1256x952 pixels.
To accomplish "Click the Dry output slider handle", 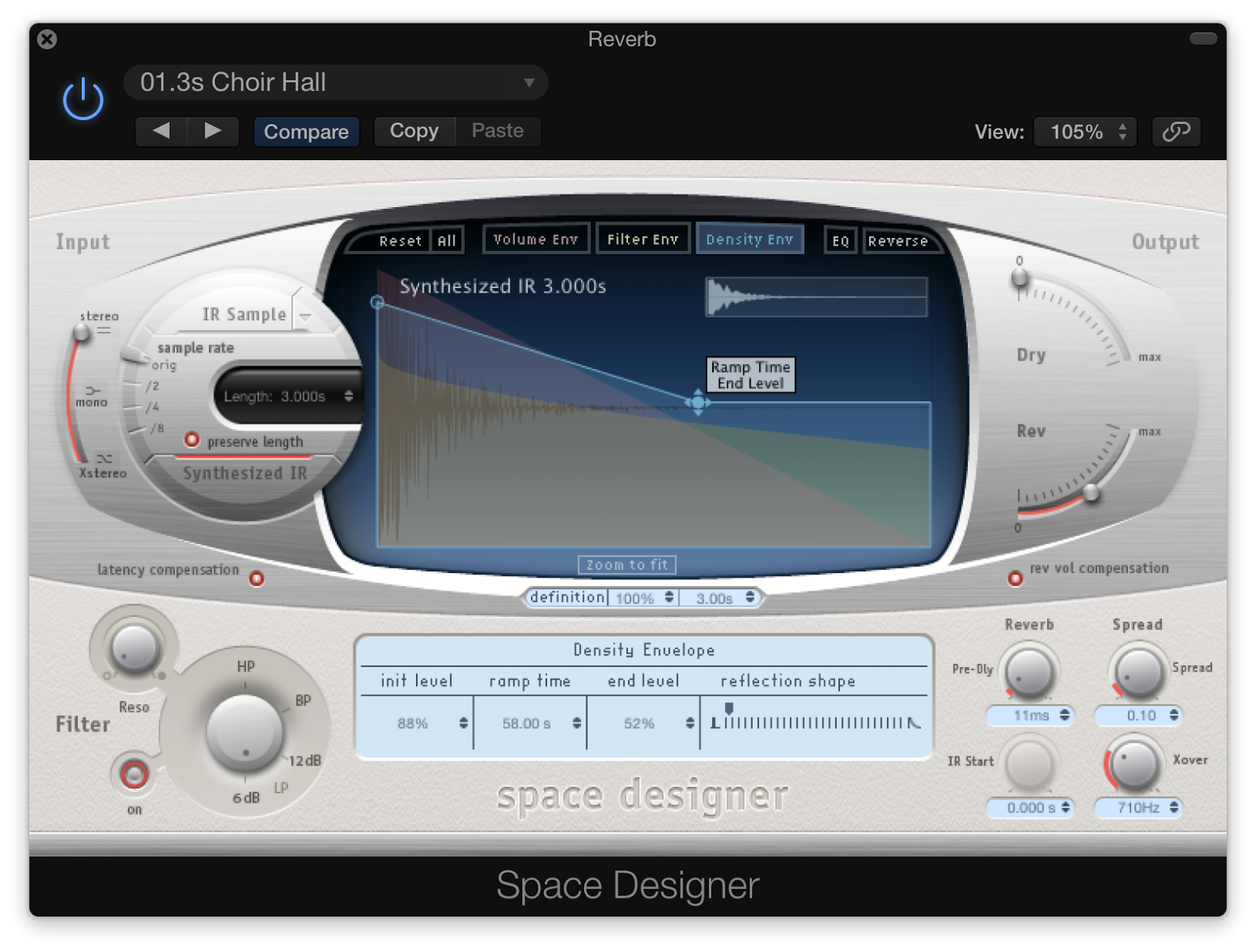I will [1020, 277].
